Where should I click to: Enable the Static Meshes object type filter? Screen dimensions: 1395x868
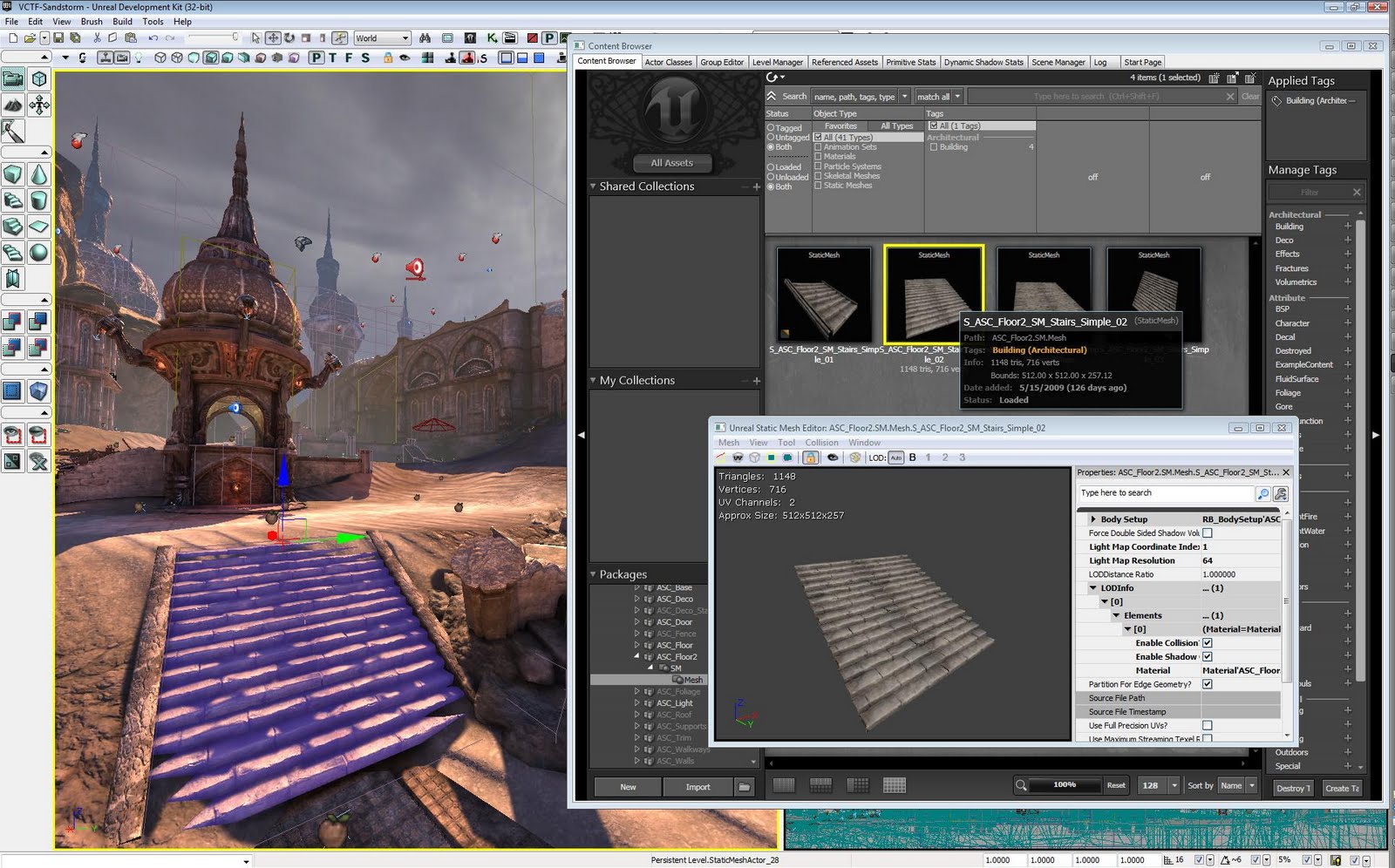[x=818, y=185]
